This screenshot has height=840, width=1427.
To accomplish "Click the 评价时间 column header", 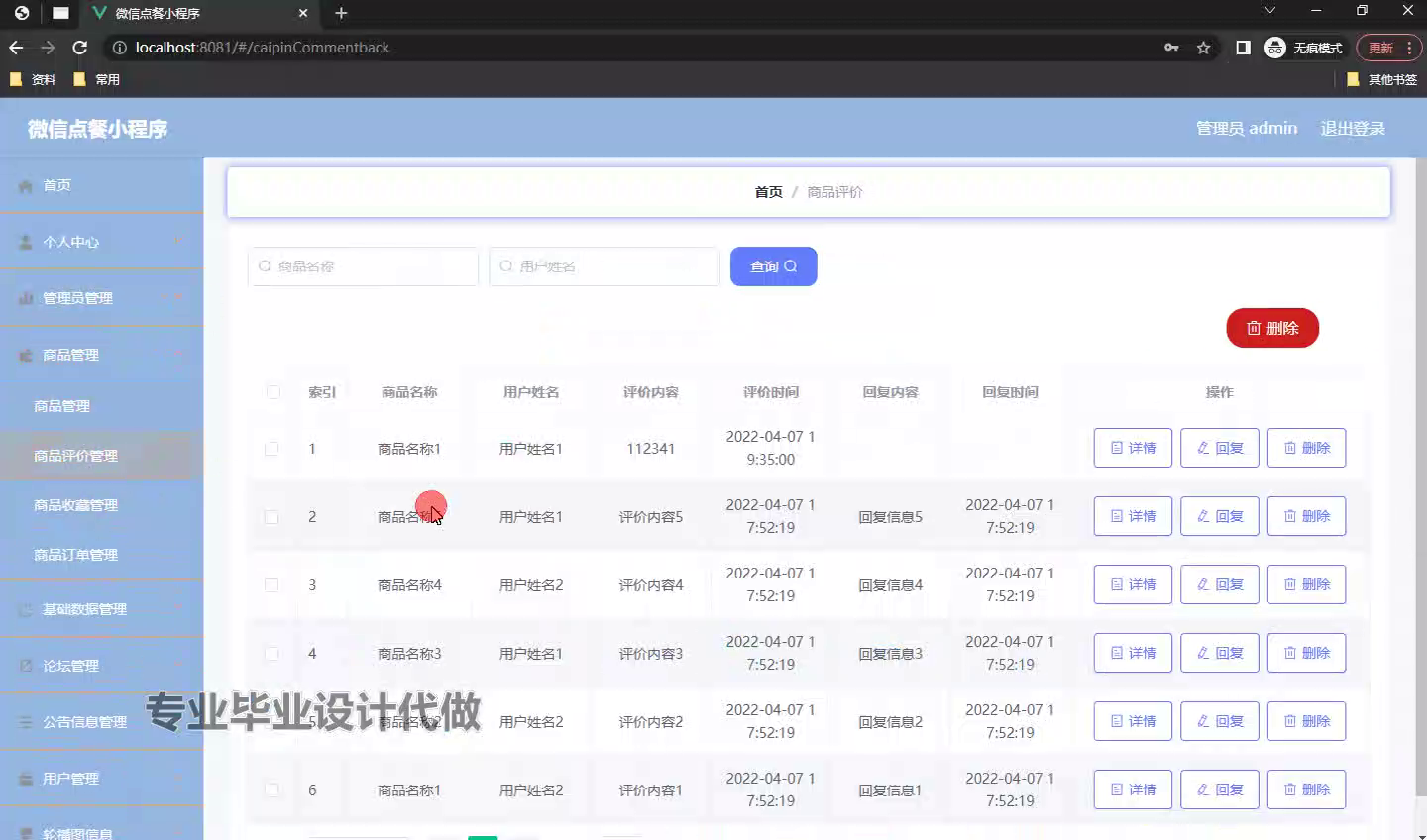I will (771, 392).
